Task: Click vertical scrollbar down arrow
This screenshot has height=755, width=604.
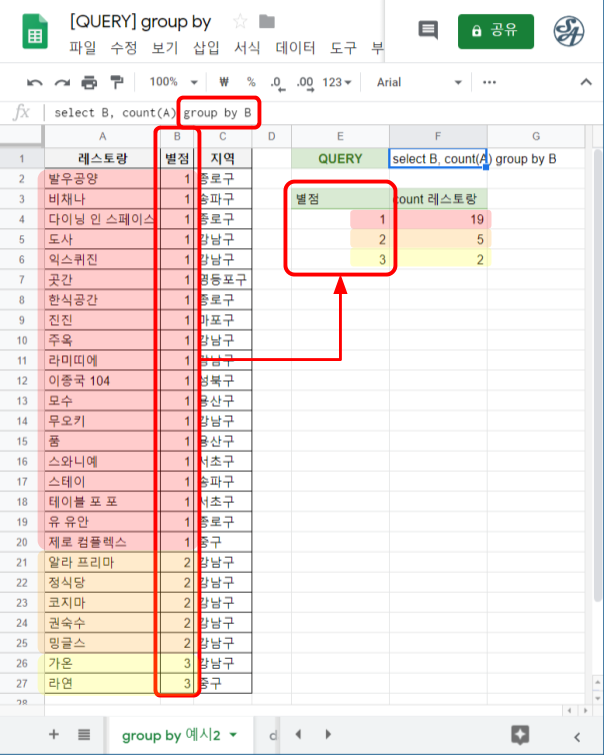Action: tap(597, 698)
